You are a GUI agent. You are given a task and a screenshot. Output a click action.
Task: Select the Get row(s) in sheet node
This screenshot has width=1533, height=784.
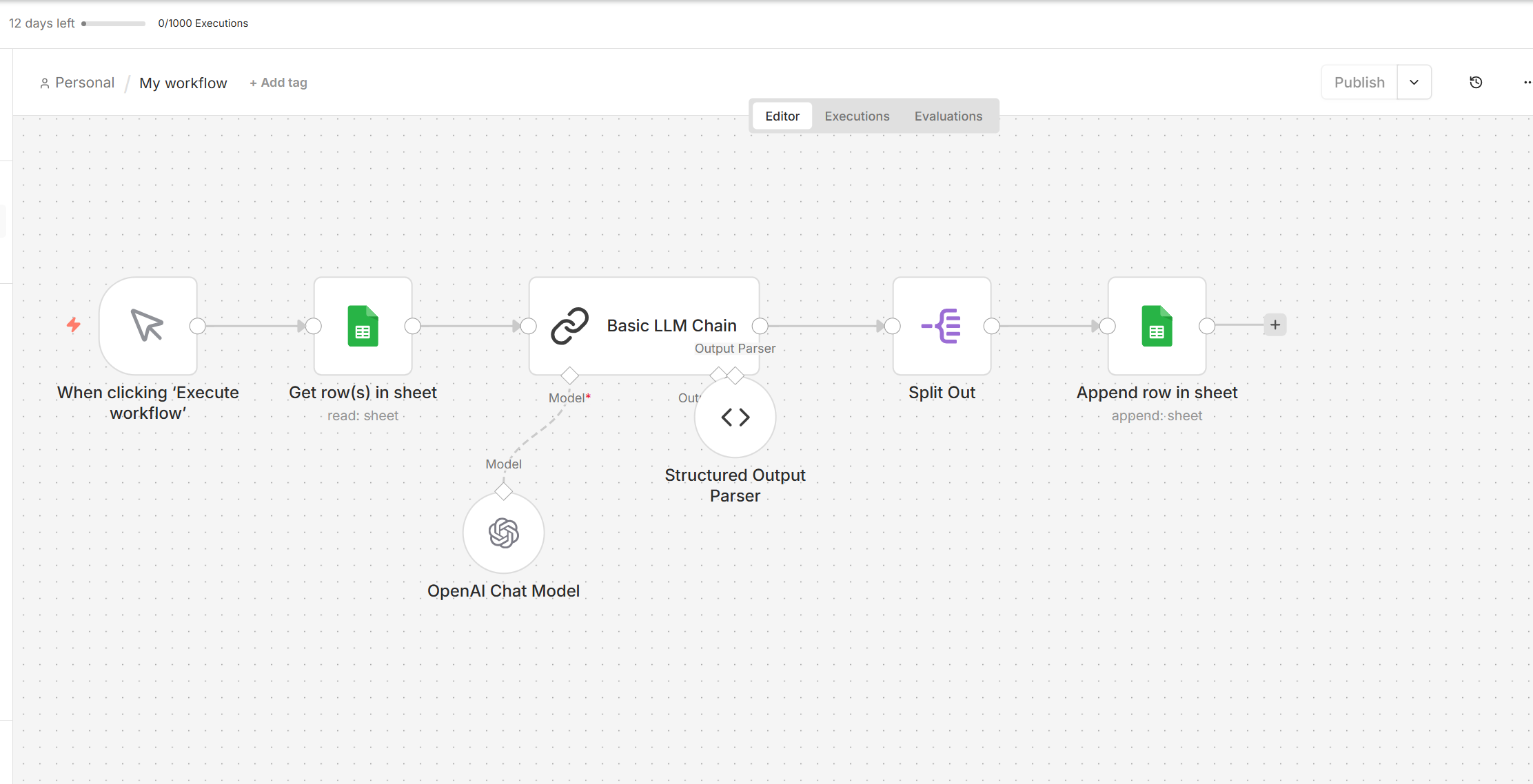click(363, 326)
